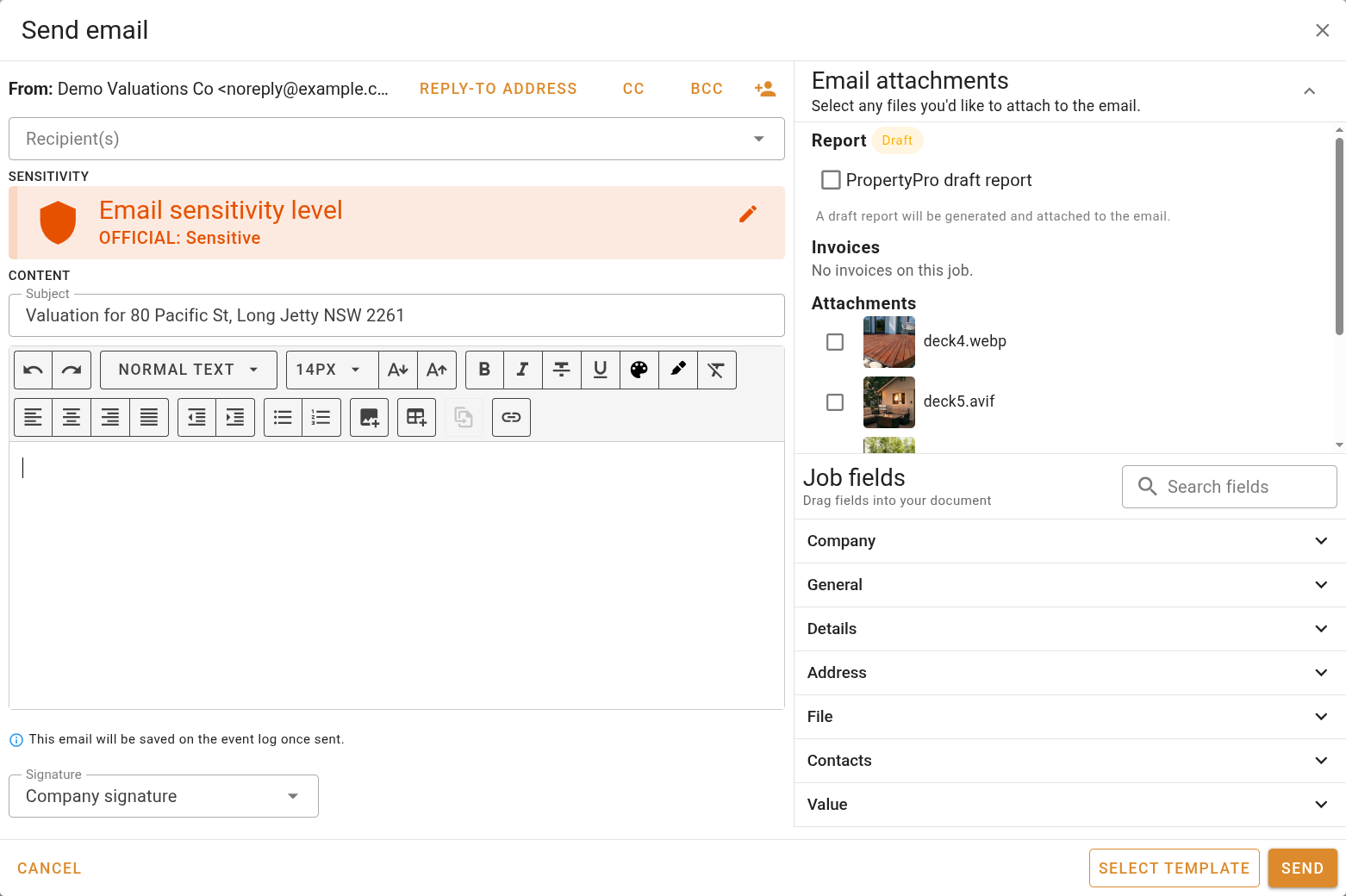Viewport: 1346px width, 896px height.
Task: Click the Draft badge next to Report
Action: 897,140
